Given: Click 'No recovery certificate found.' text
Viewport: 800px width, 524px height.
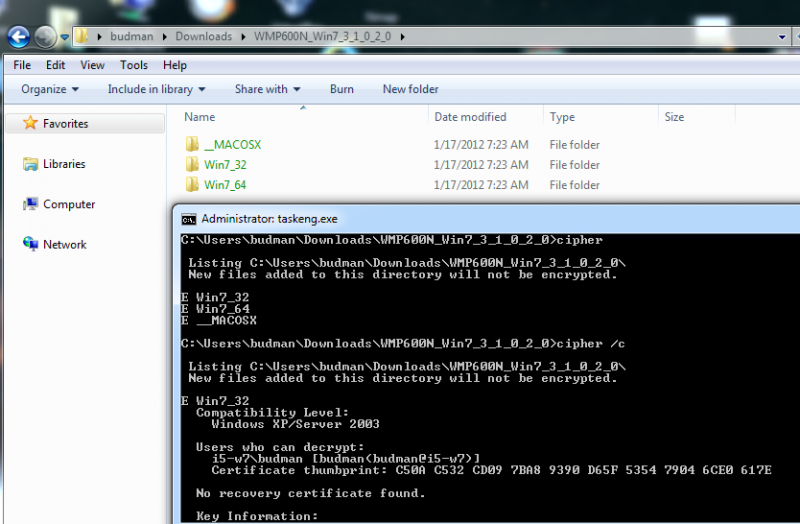Looking at the screenshot, I should [x=310, y=493].
